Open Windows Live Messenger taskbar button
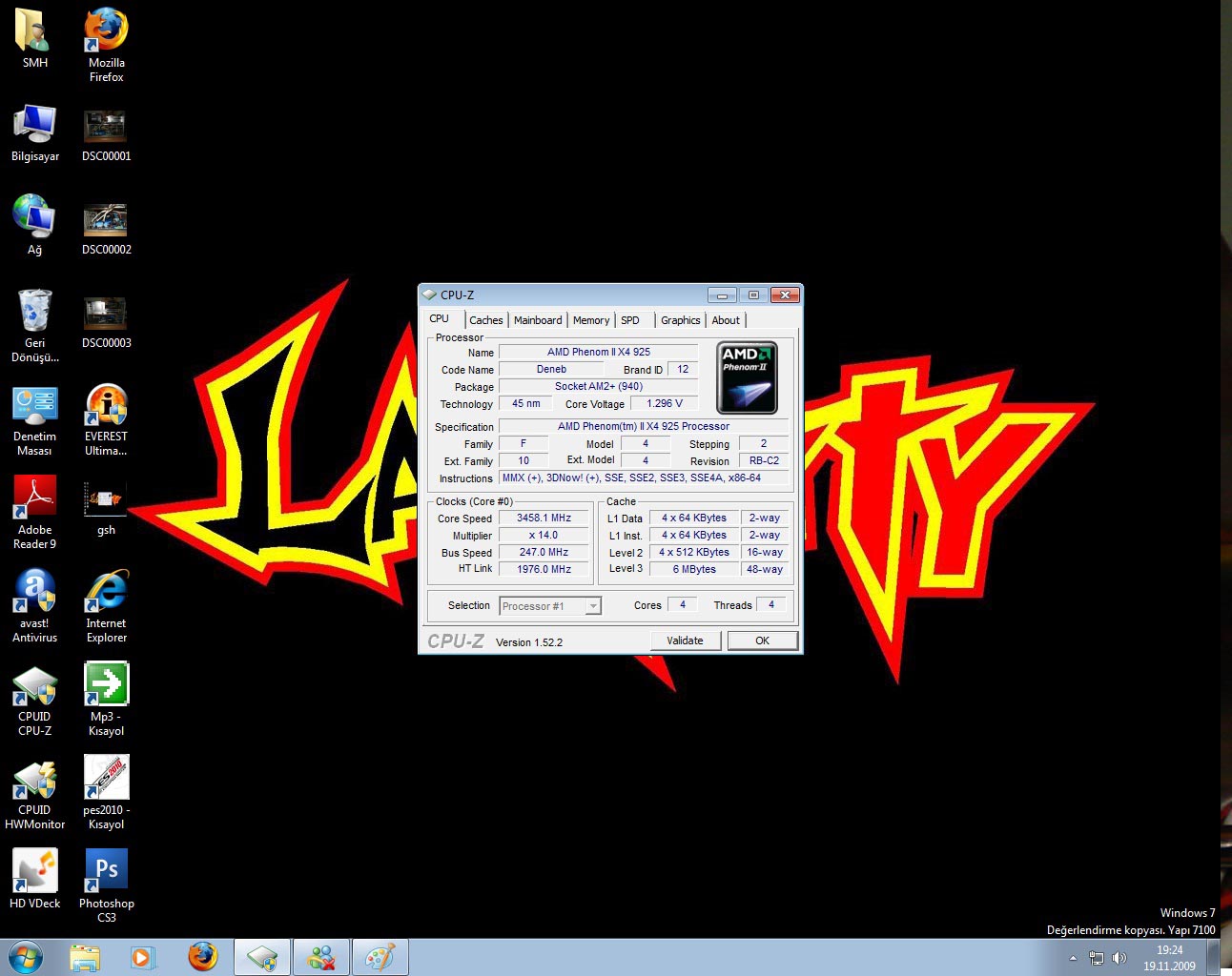 (x=321, y=957)
